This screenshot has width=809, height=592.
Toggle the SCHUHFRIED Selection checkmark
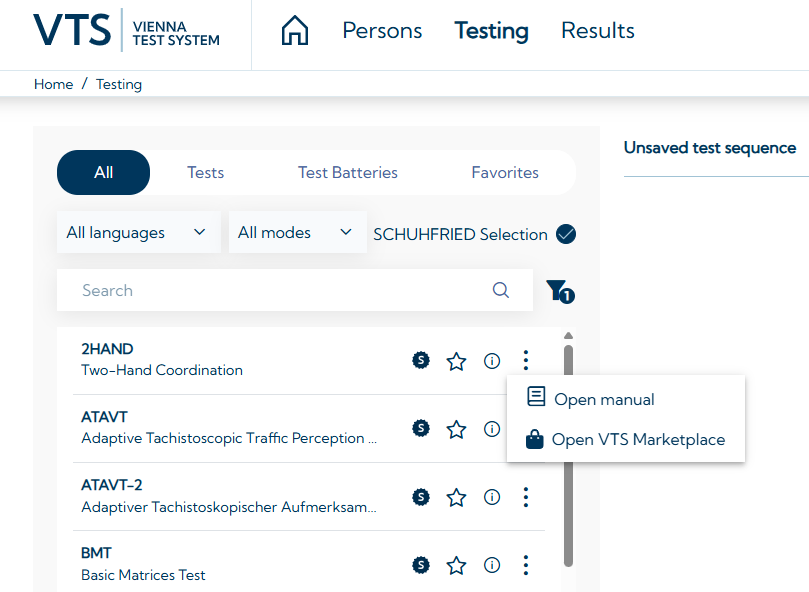566,234
